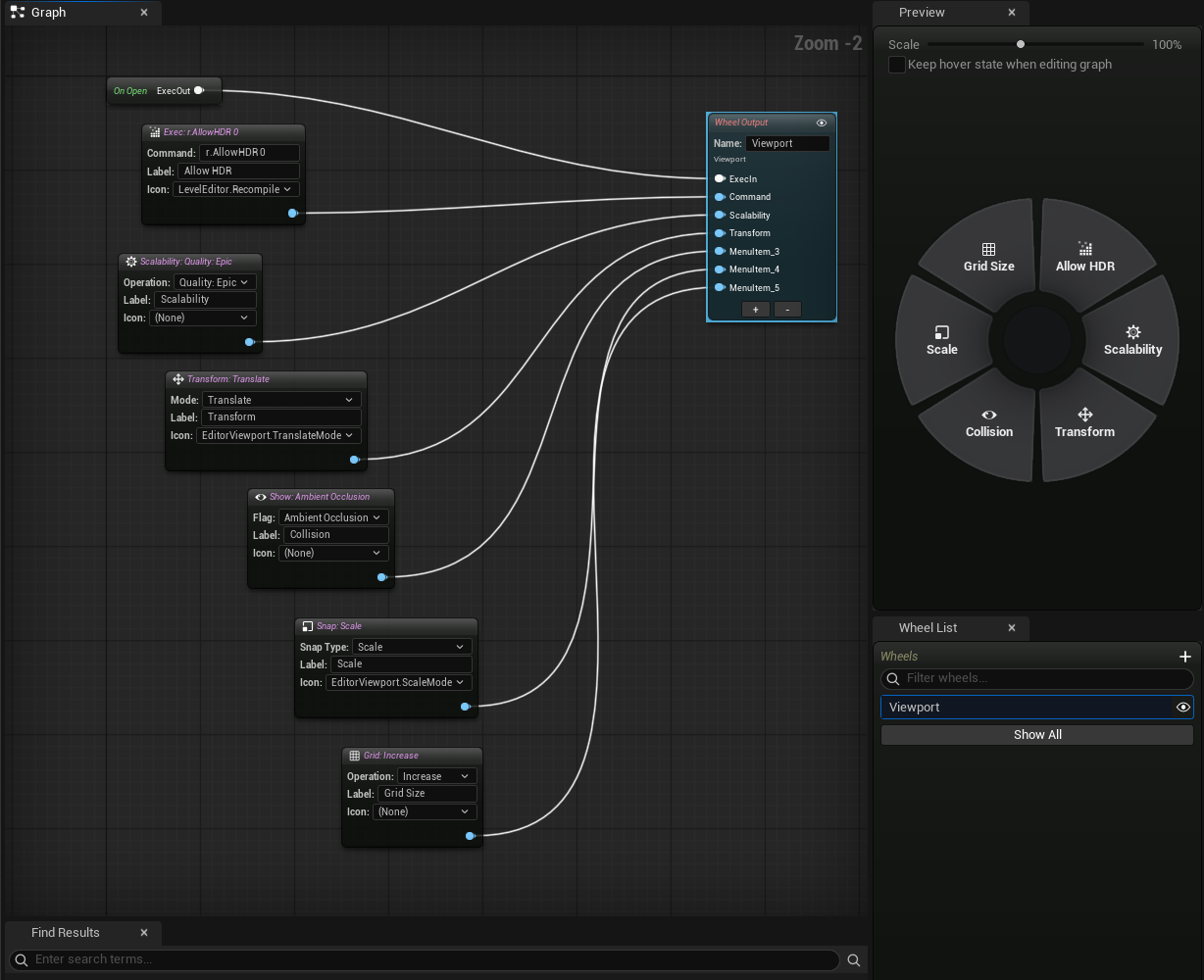The width and height of the screenshot is (1204, 980).
Task: Click the Transform segment on the wheel
Action: point(1085,423)
